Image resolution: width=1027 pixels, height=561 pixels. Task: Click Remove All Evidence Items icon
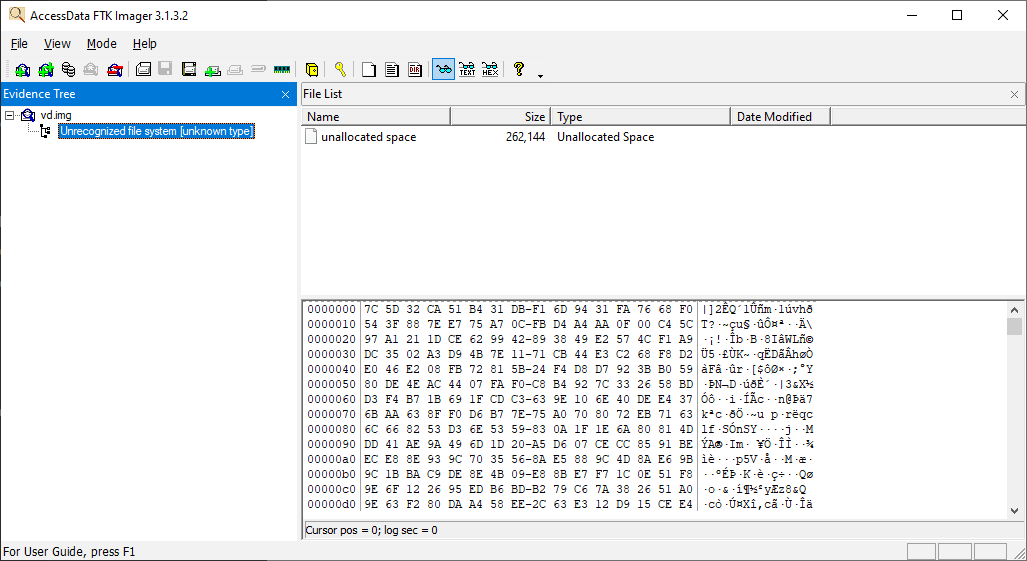pos(115,69)
